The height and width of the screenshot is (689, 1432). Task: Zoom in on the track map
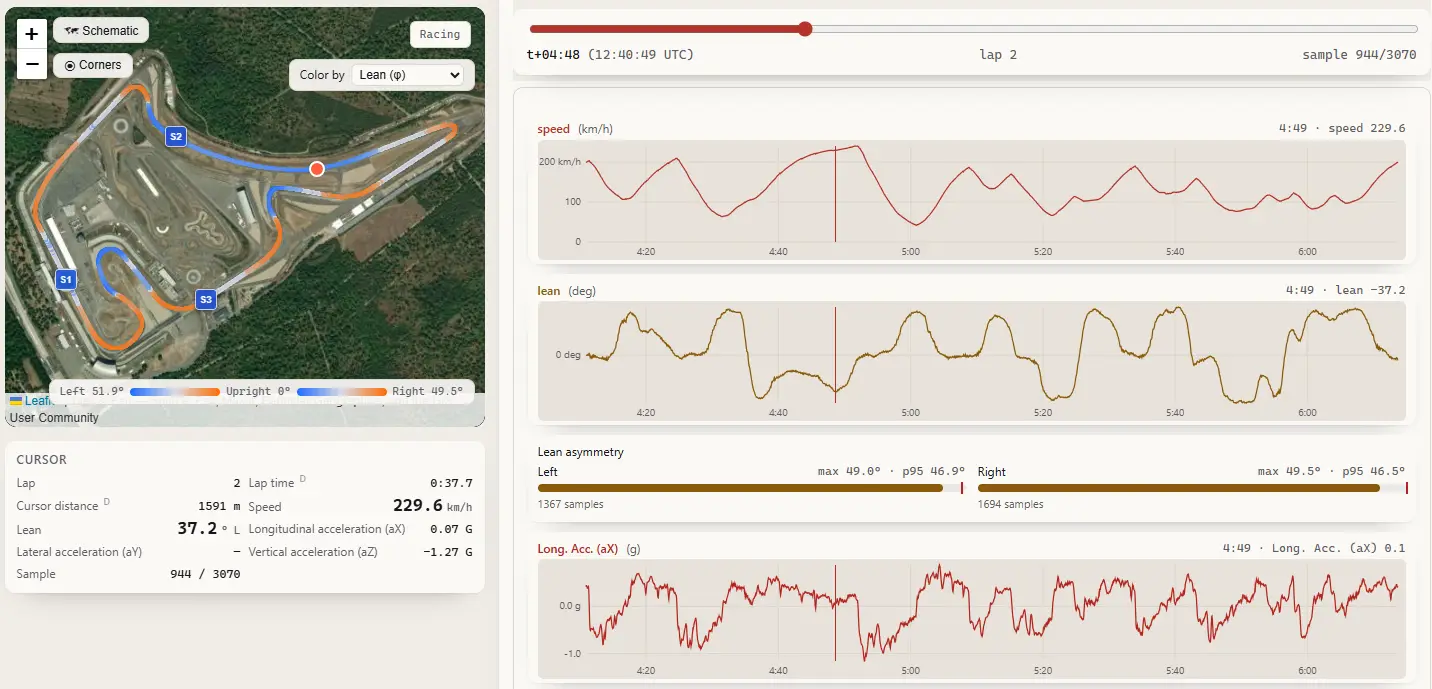click(31, 33)
